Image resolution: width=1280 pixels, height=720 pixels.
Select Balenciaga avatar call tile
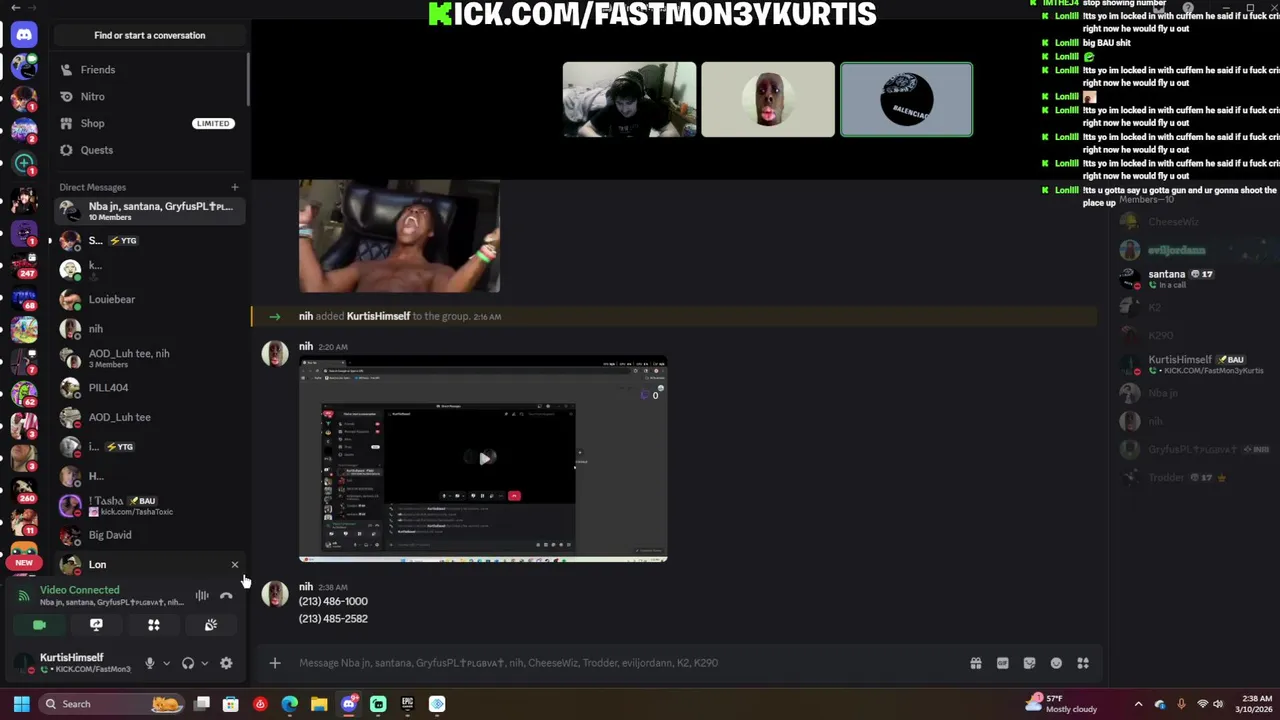(x=906, y=99)
